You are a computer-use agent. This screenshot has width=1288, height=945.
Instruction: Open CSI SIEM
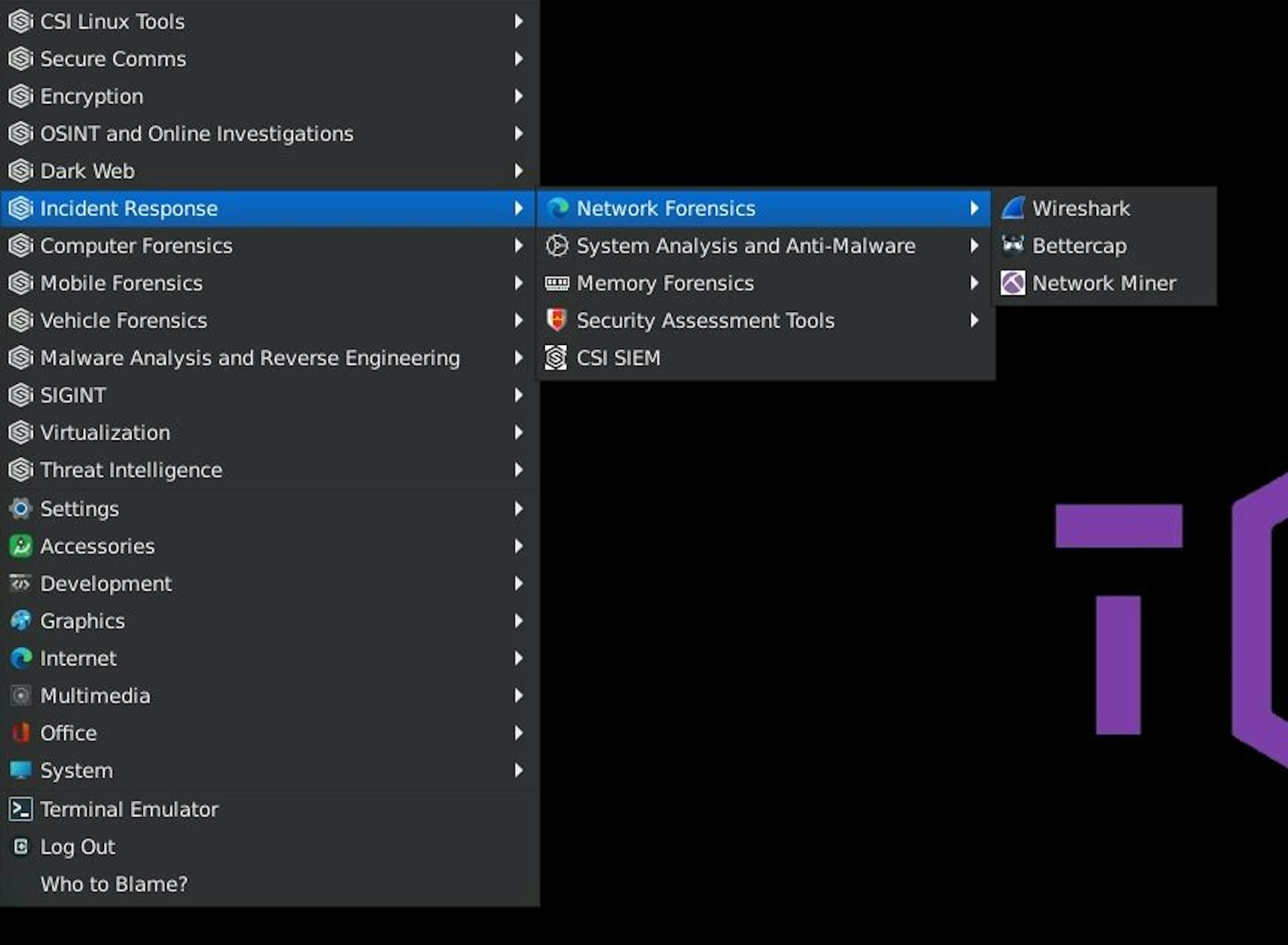(619, 357)
